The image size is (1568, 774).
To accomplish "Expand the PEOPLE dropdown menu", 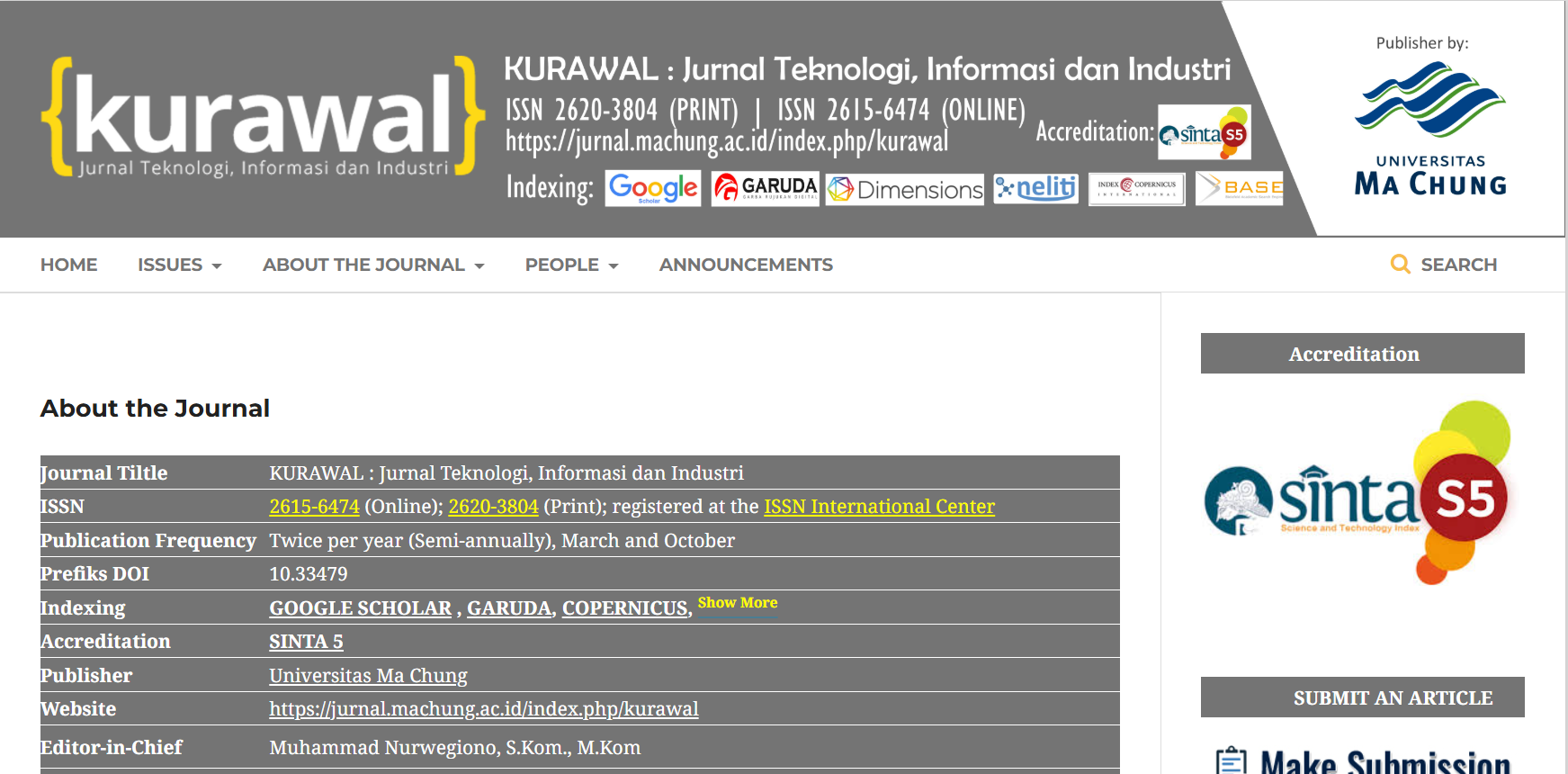I will [572, 265].
